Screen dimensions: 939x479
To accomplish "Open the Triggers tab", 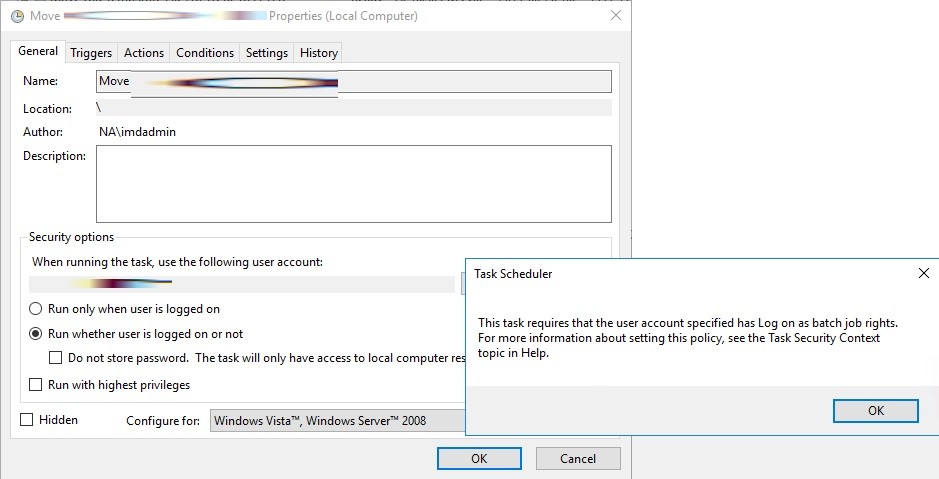I will 91,53.
